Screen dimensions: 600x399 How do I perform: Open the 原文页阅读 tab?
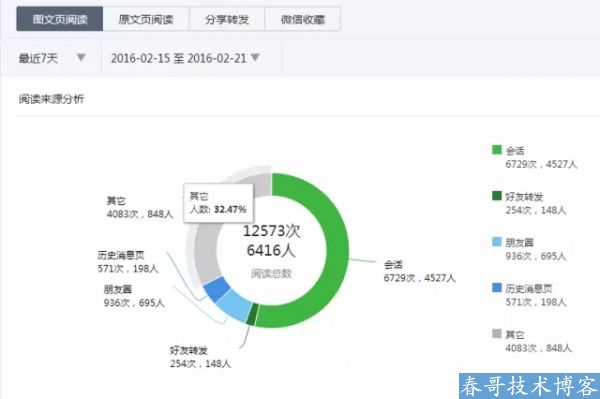(146, 19)
